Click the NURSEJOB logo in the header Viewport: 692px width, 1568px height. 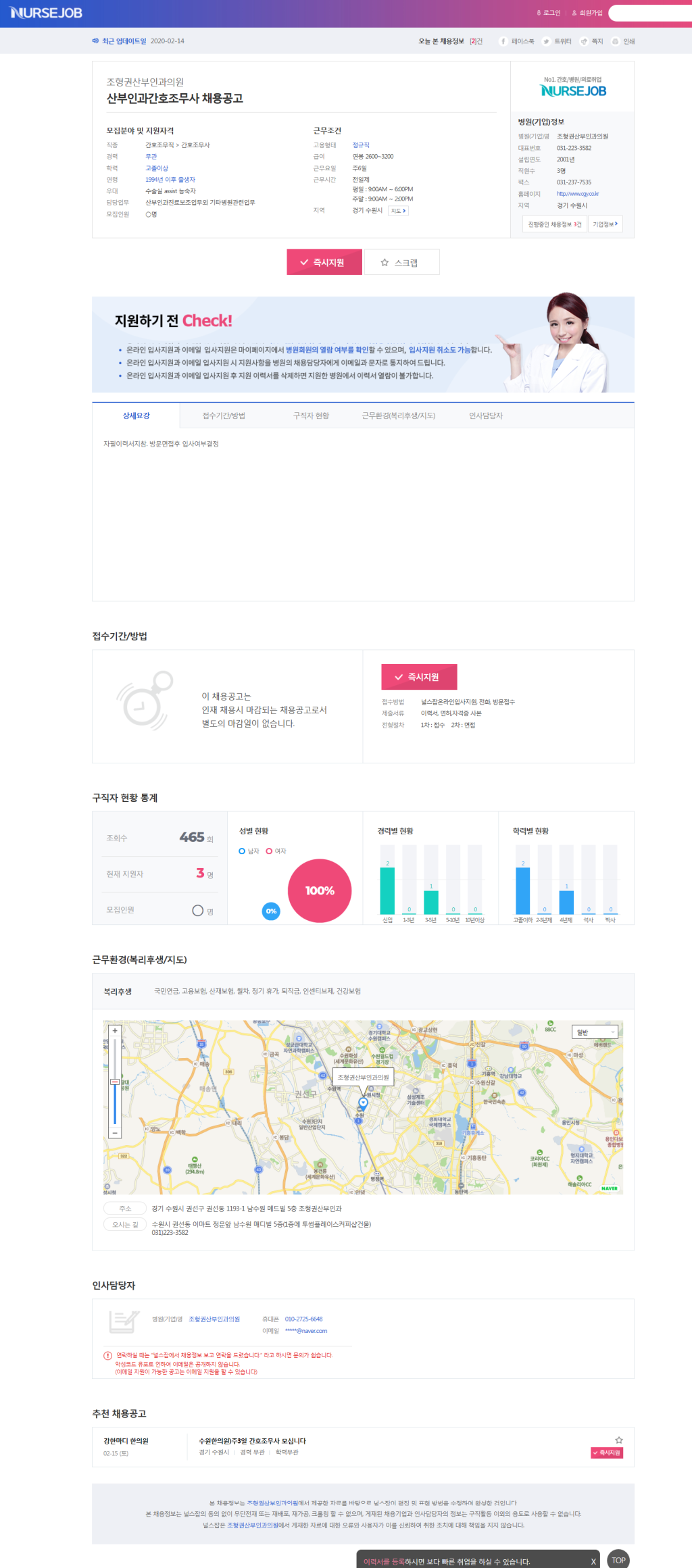[x=46, y=13]
